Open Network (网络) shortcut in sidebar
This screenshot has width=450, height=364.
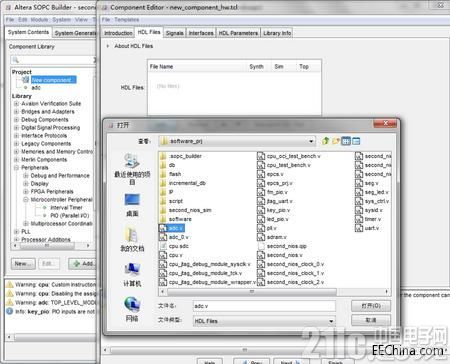(132, 309)
